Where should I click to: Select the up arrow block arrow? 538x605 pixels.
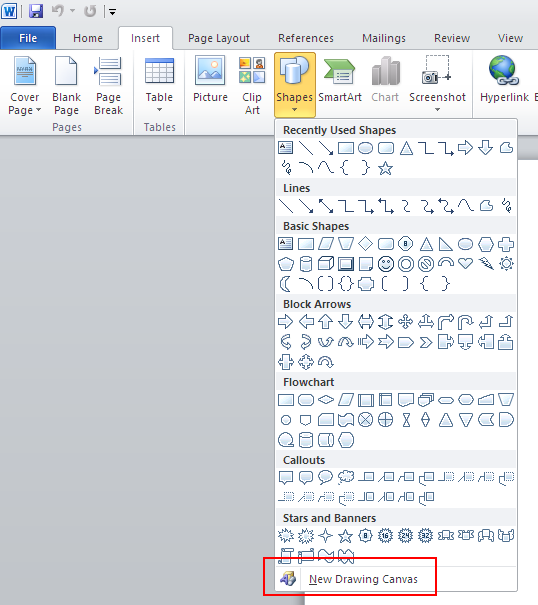tap(326, 321)
